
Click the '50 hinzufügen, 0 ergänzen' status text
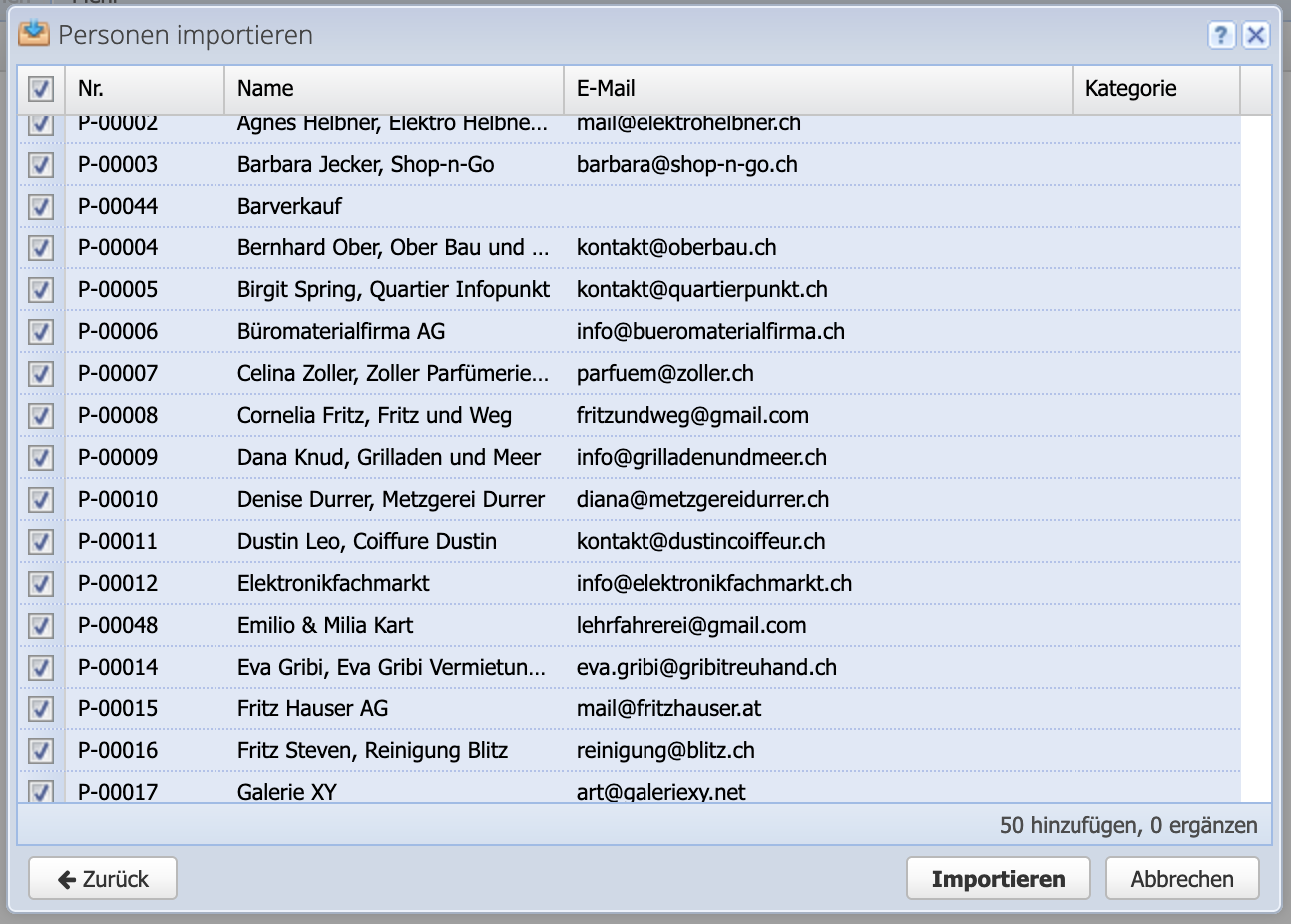tap(1127, 825)
